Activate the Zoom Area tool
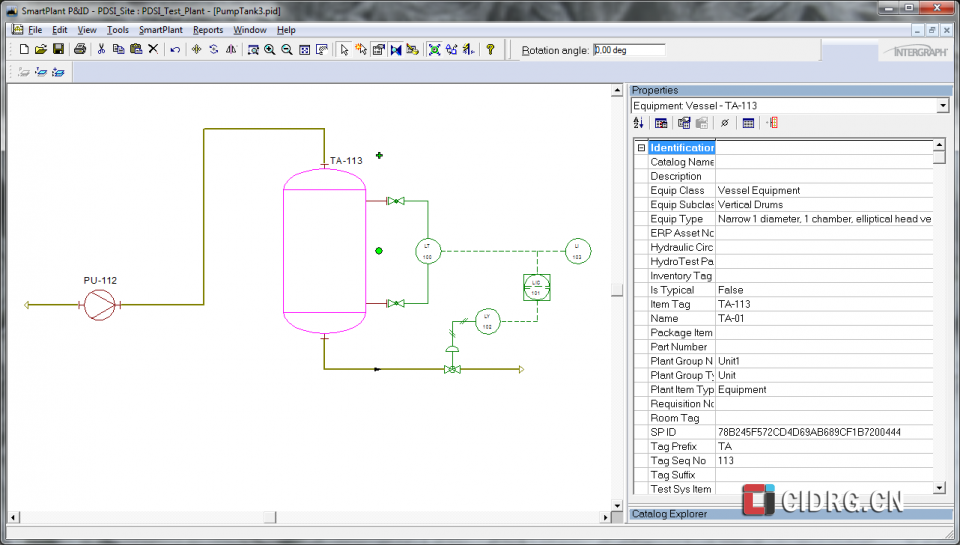Viewport: 960px width, 545px height. [253, 50]
